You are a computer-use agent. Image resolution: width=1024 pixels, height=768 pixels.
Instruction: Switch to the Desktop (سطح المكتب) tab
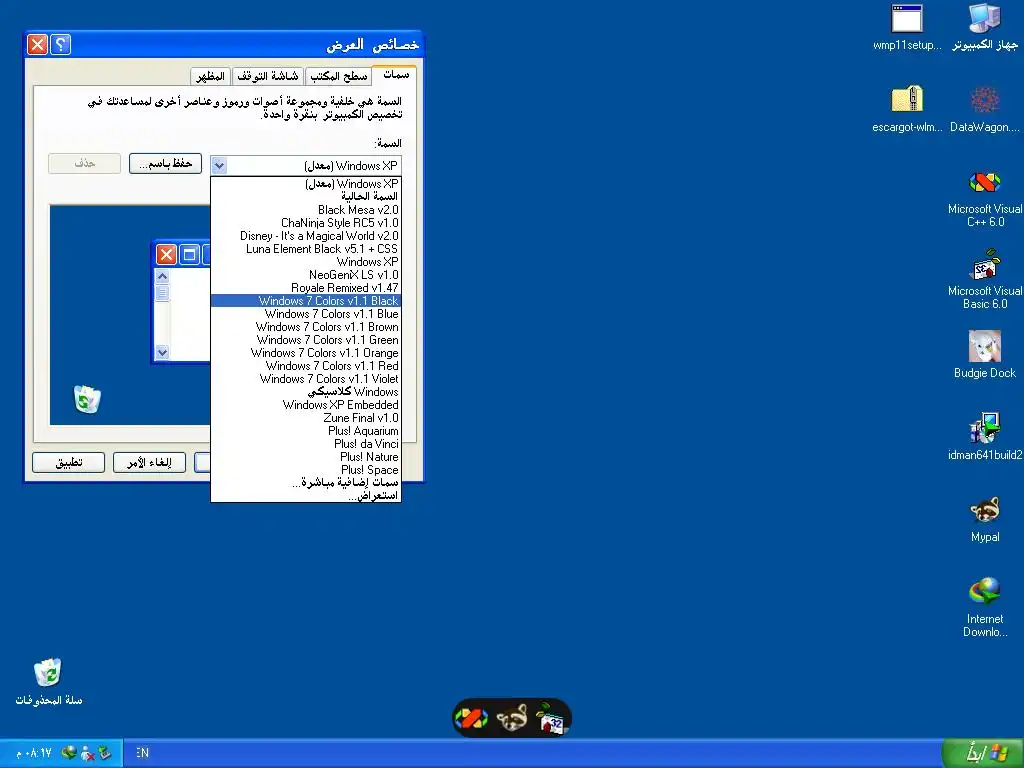338,76
